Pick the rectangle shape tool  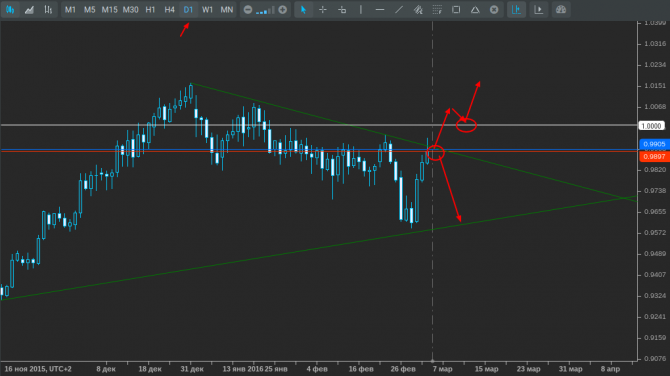pyautogui.click(x=456, y=9)
